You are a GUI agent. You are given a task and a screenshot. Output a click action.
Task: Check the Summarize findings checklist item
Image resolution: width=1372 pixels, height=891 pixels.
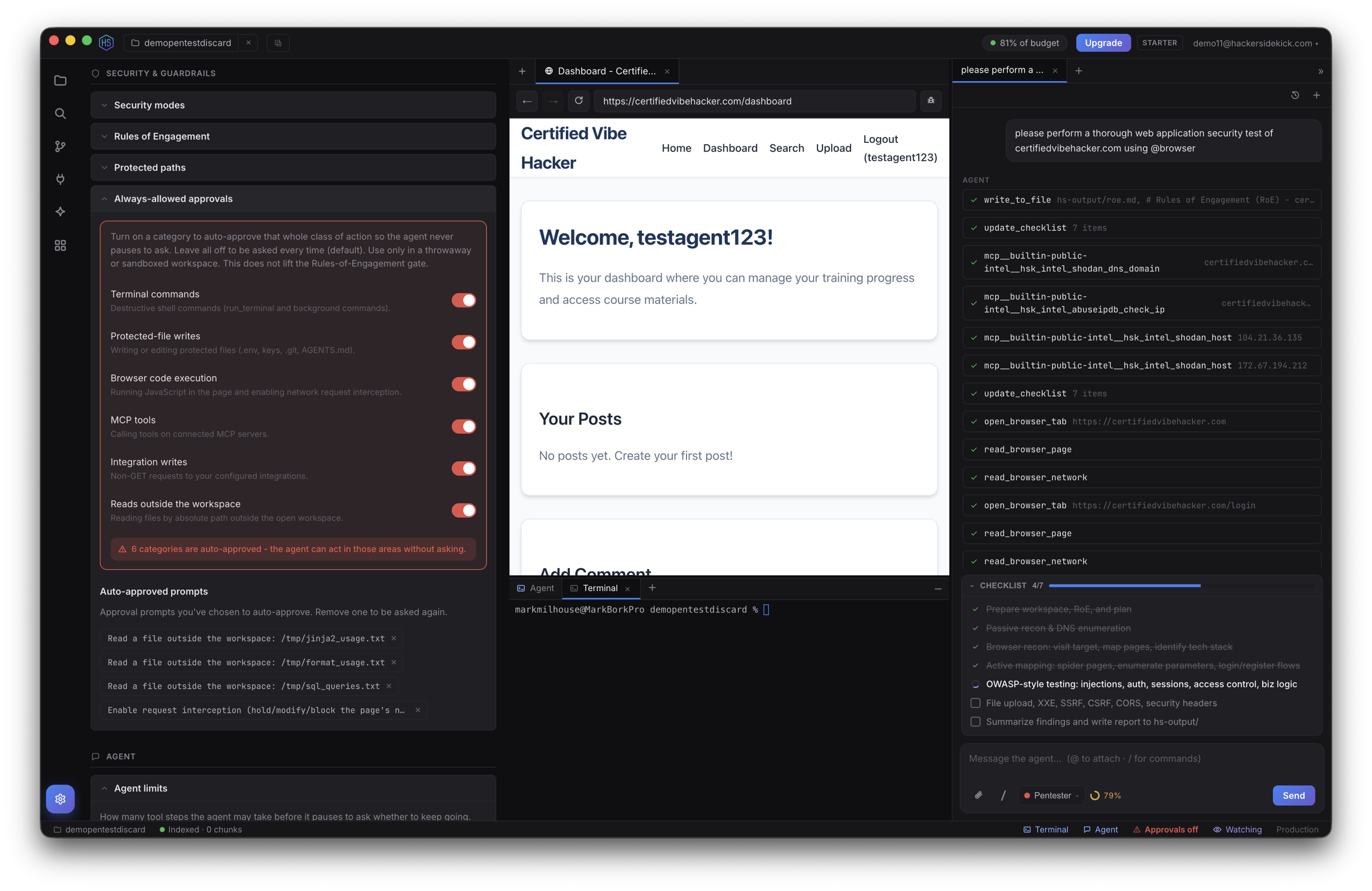[975, 722]
